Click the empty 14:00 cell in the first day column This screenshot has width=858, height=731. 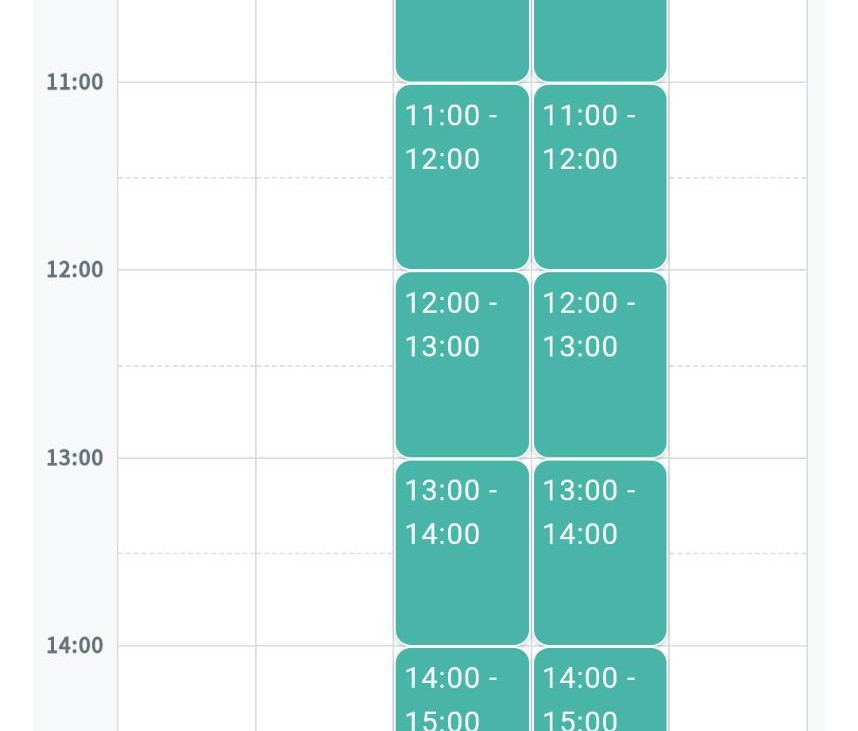187,688
